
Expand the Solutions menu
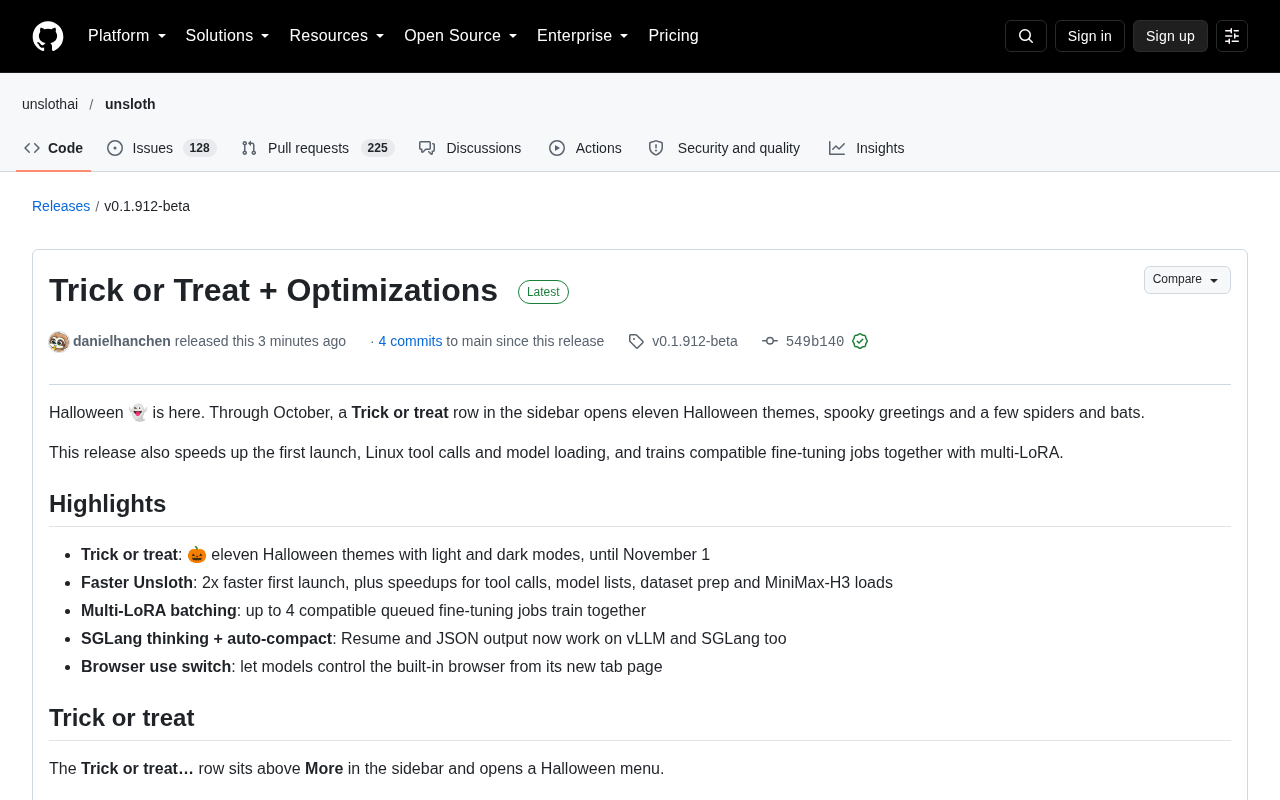click(x=227, y=36)
